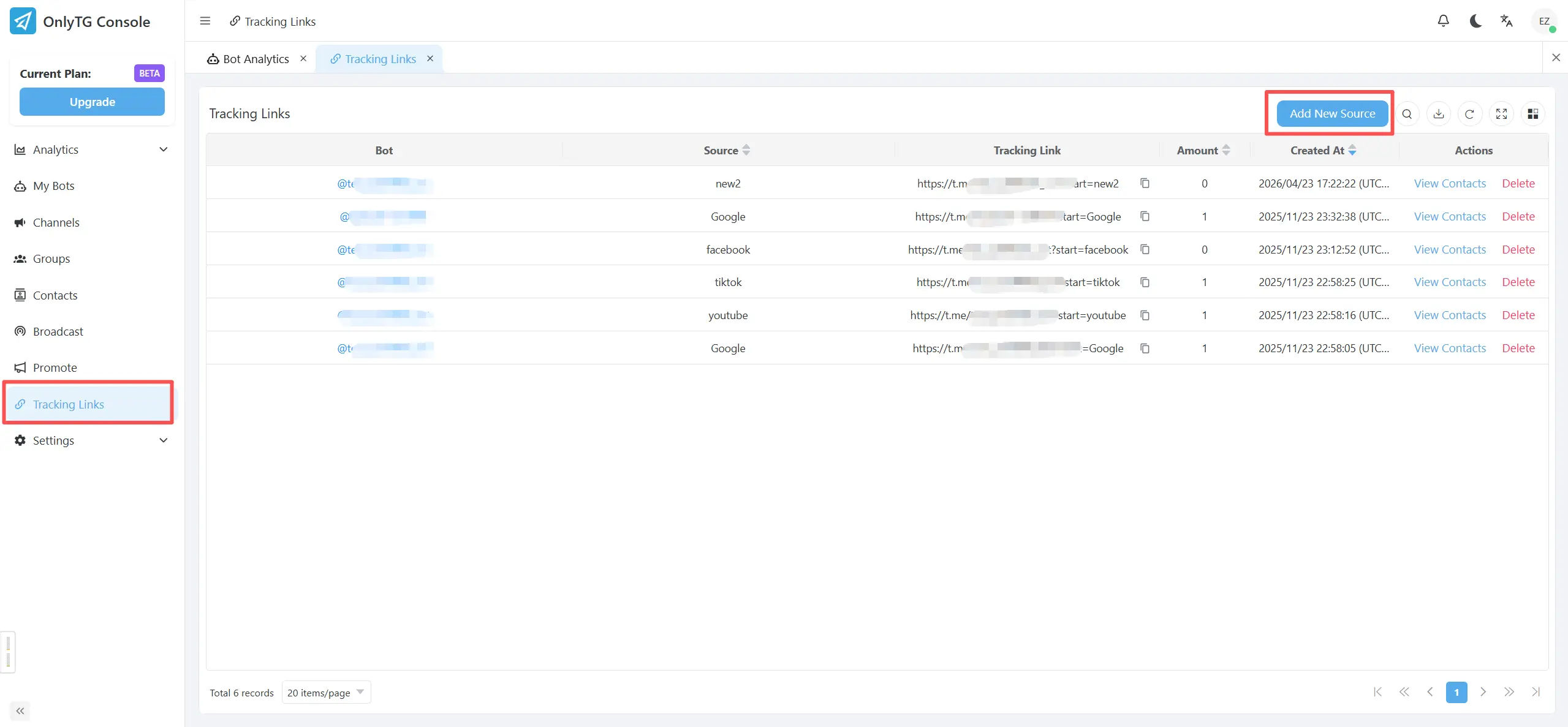Click the Upgrade plan button
Screen dimensions: 1568x727
tap(92, 102)
